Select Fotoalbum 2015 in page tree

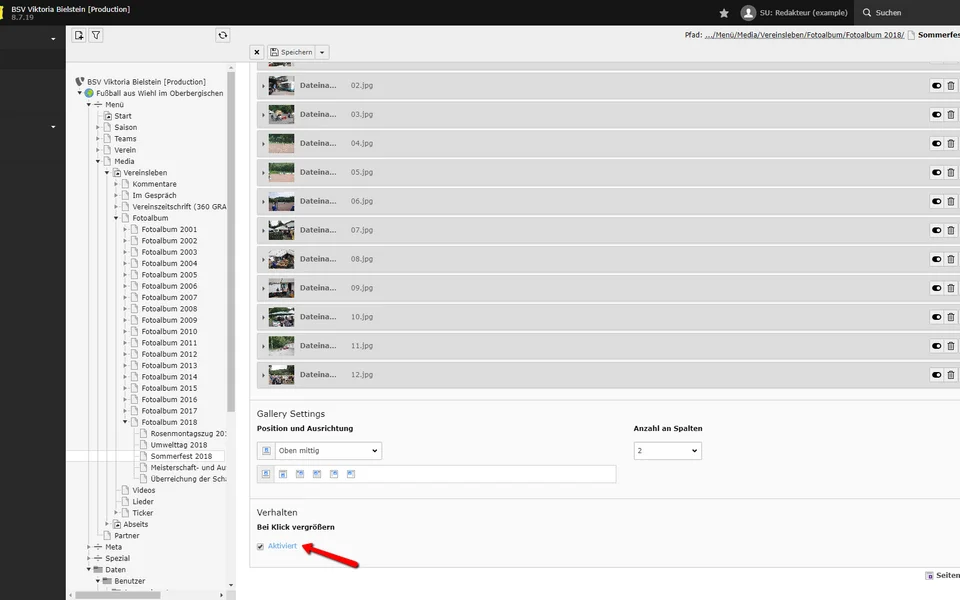point(169,388)
